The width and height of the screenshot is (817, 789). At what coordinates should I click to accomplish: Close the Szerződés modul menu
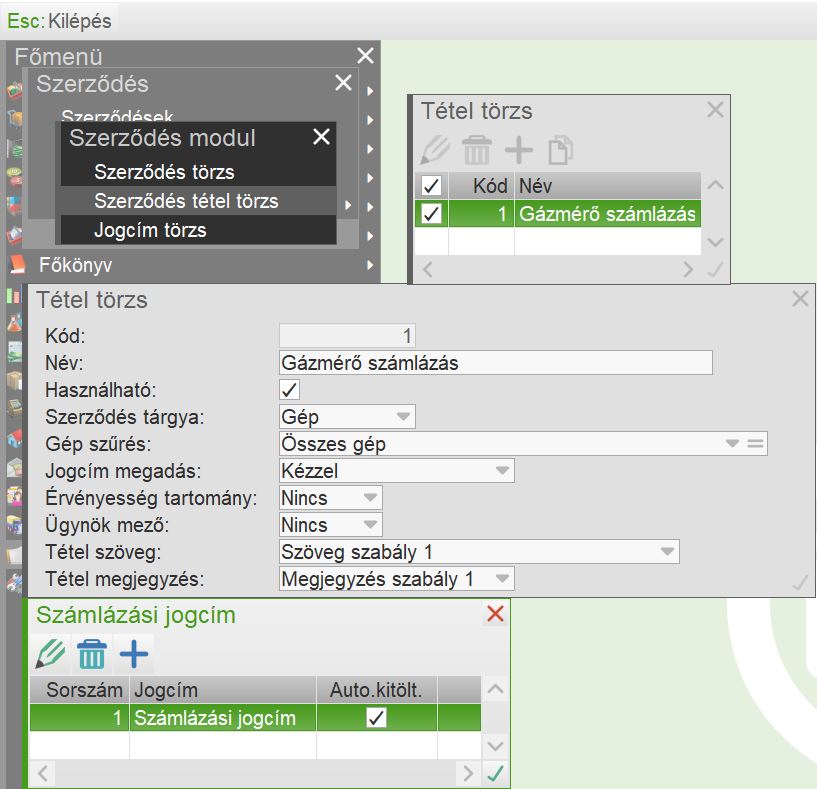[321, 137]
